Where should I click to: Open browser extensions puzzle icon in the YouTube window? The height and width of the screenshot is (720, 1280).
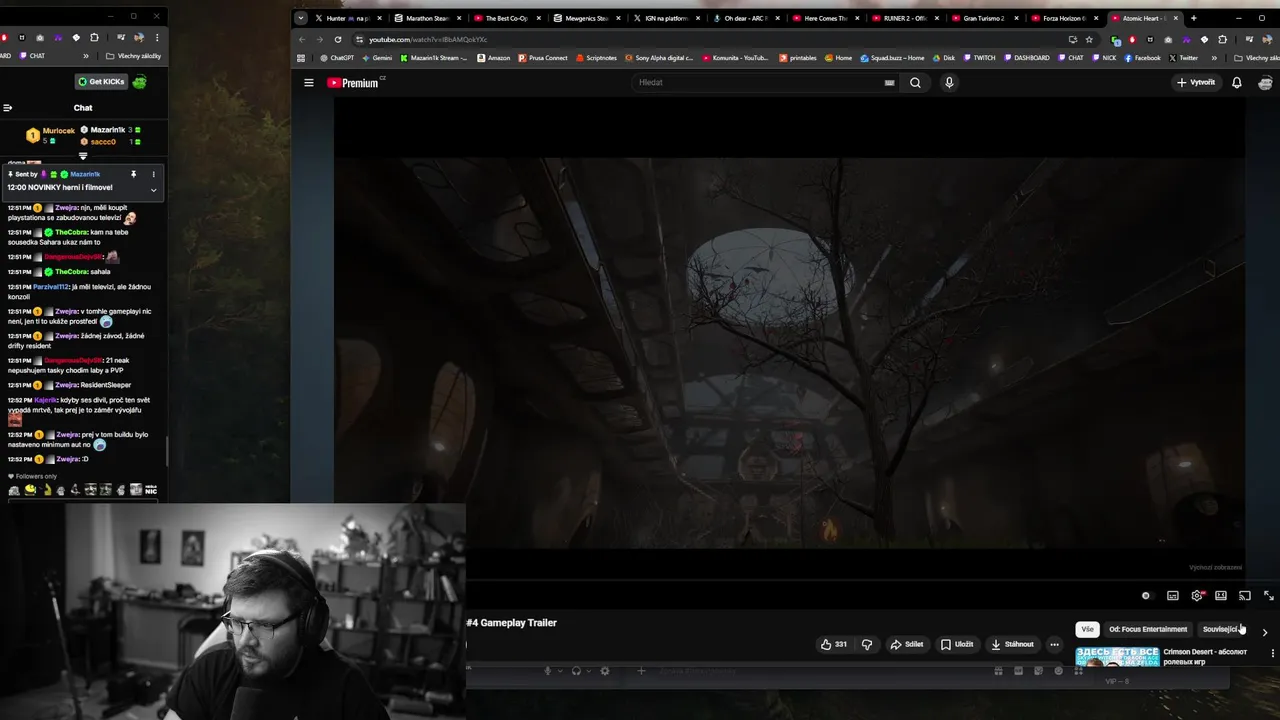click(x=1223, y=39)
